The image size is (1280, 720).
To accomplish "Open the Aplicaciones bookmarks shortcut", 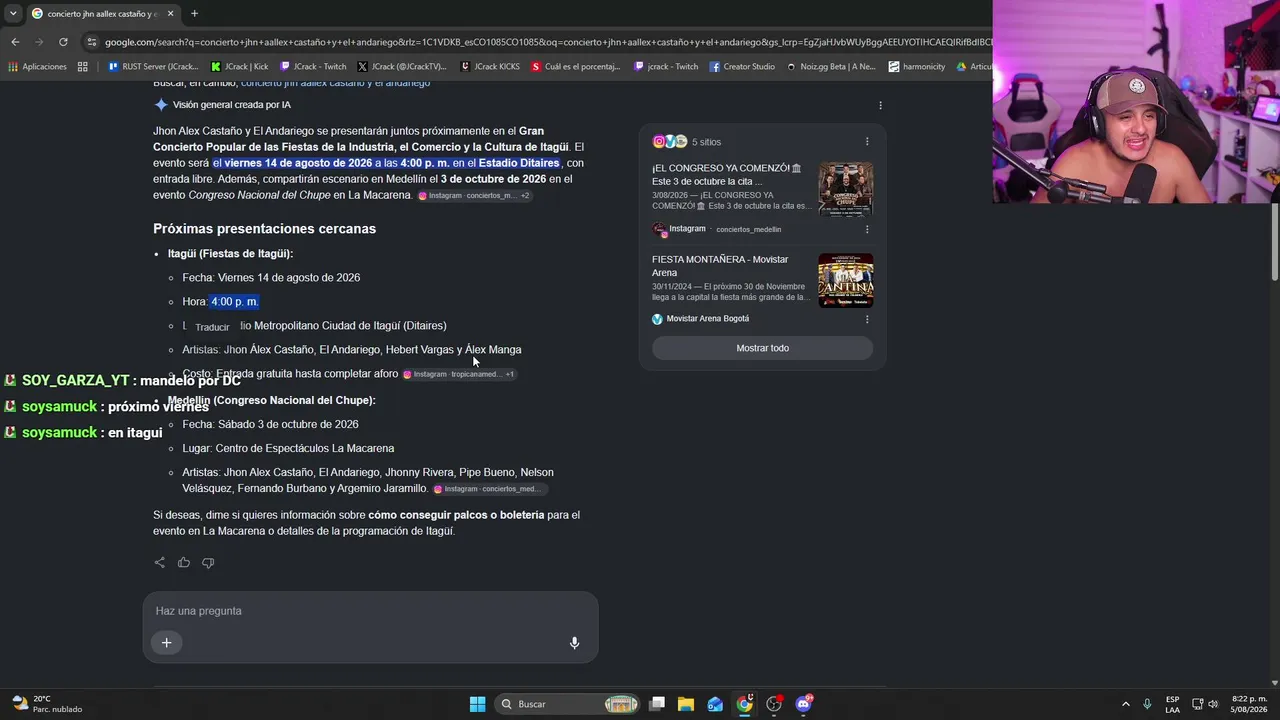I will 38,67.
